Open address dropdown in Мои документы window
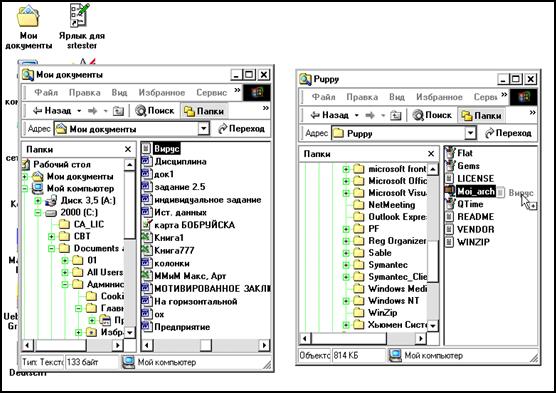 pyautogui.click(x=204, y=128)
